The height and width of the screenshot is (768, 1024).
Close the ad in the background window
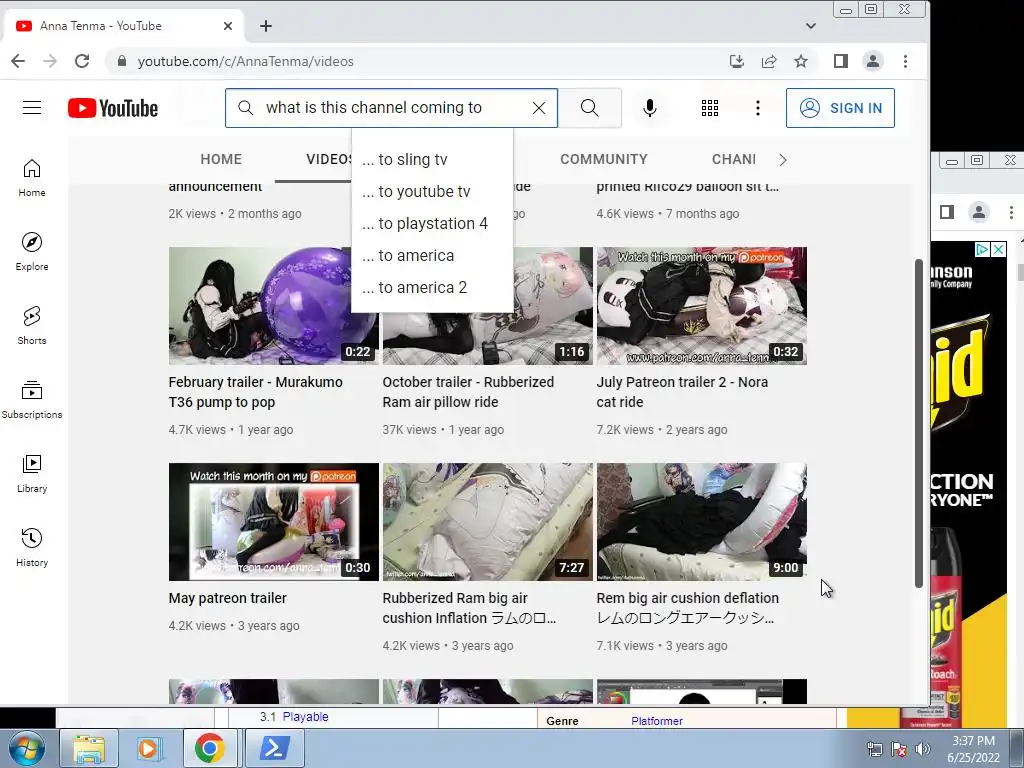(999, 249)
